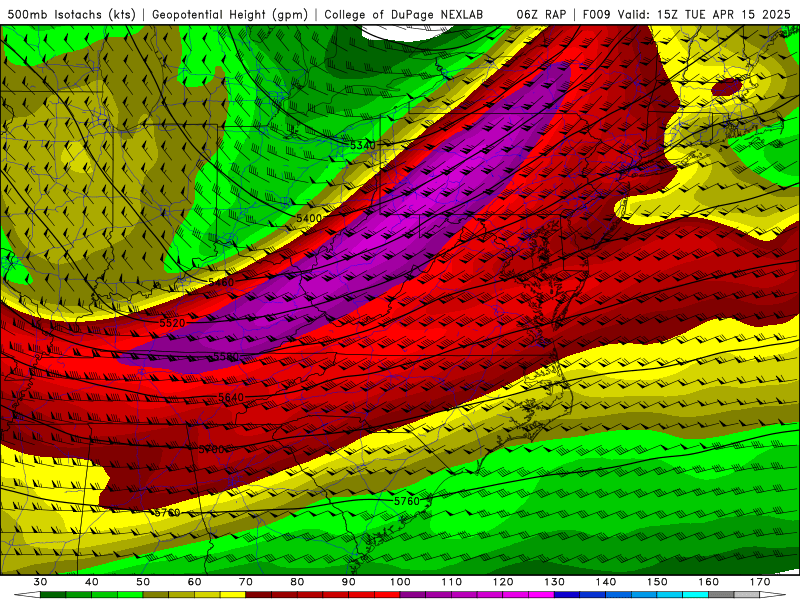Select the bright magenta 125-130 kt legend swatch

pos(542,595)
